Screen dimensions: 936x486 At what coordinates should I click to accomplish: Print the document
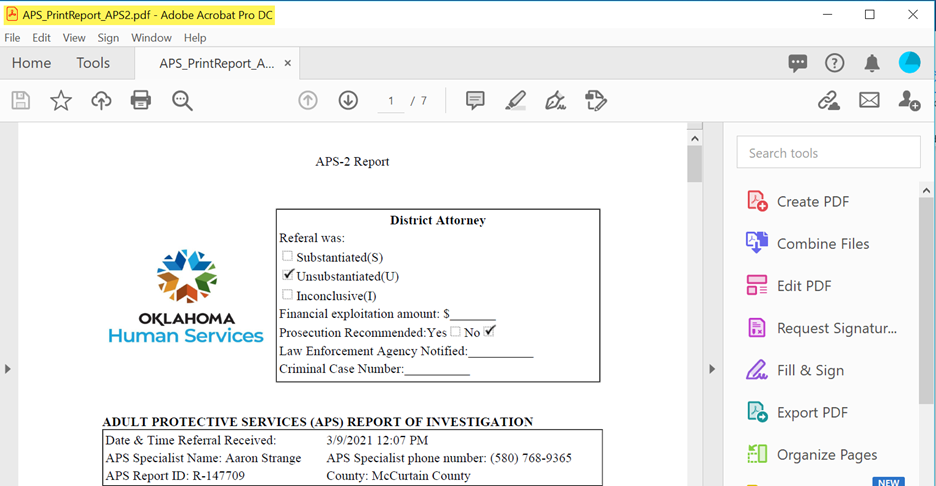coord(141,100)
